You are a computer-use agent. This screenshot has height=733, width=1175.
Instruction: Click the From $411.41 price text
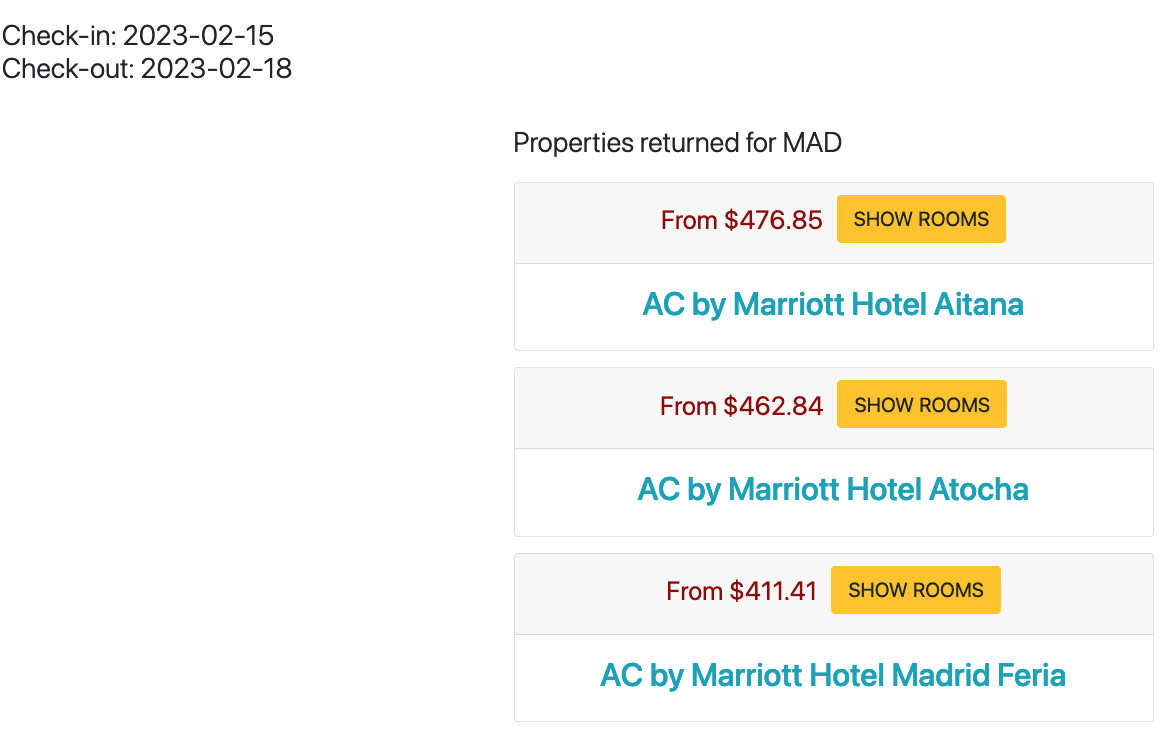tap(741, 591)
